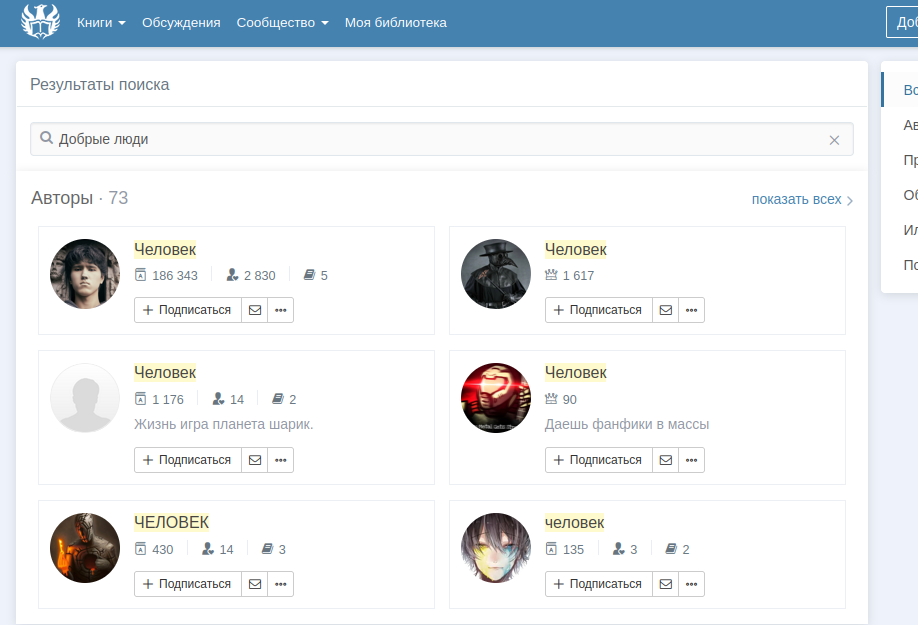Open more options for Даешь фанфики в массы author

coord(691,460)
